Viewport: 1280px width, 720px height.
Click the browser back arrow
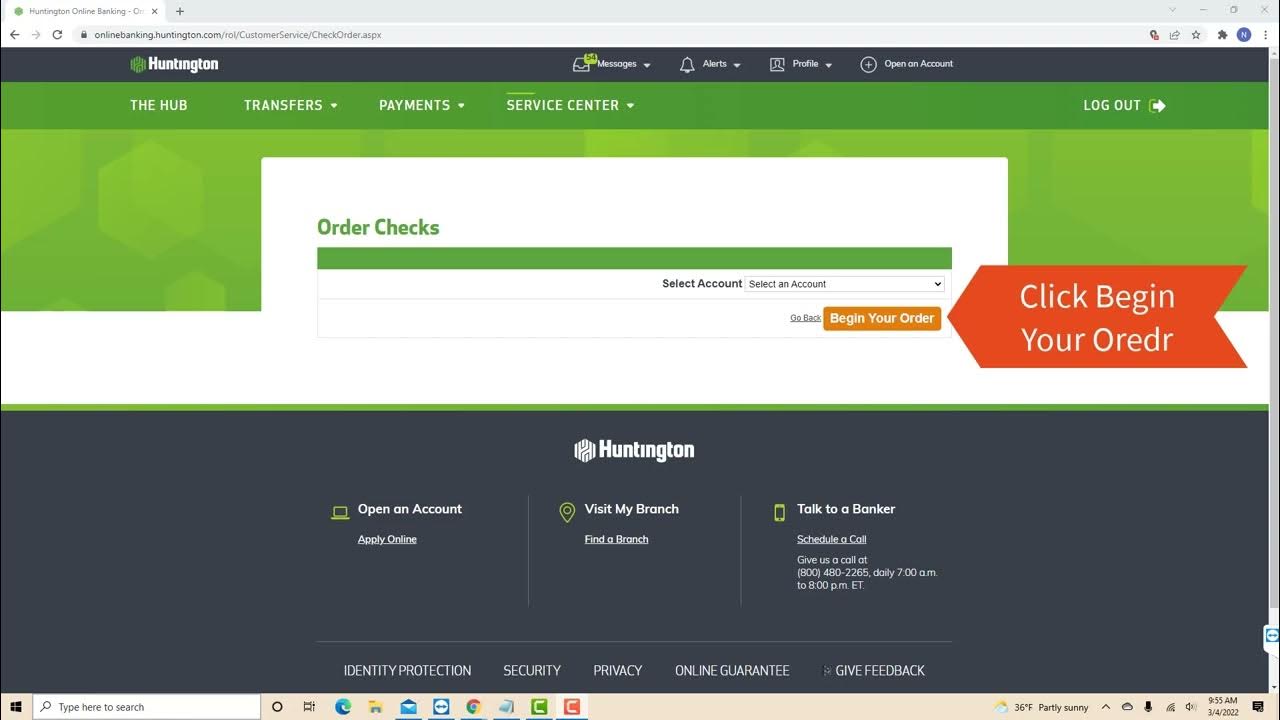tap(14, 34)
